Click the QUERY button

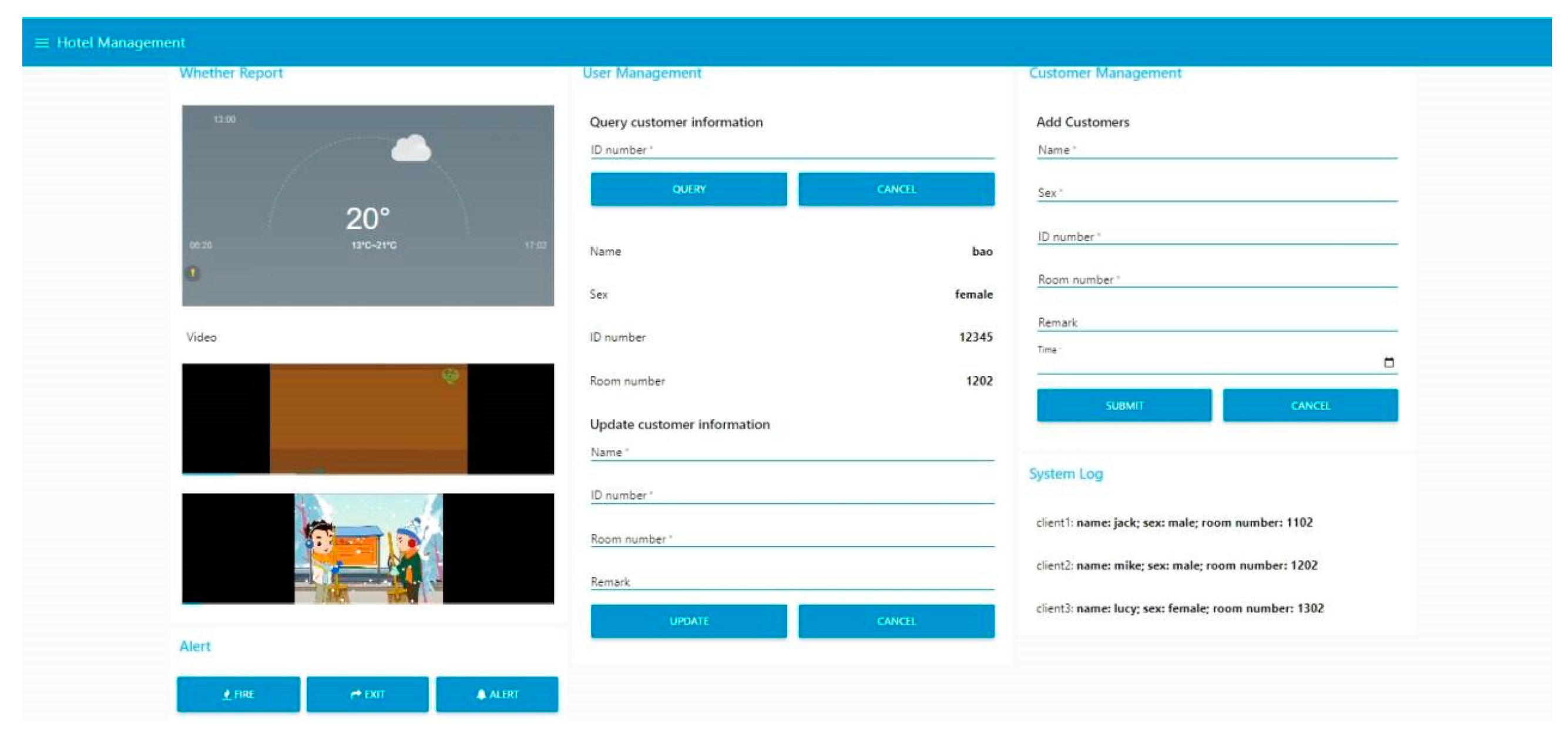(689, 189)
